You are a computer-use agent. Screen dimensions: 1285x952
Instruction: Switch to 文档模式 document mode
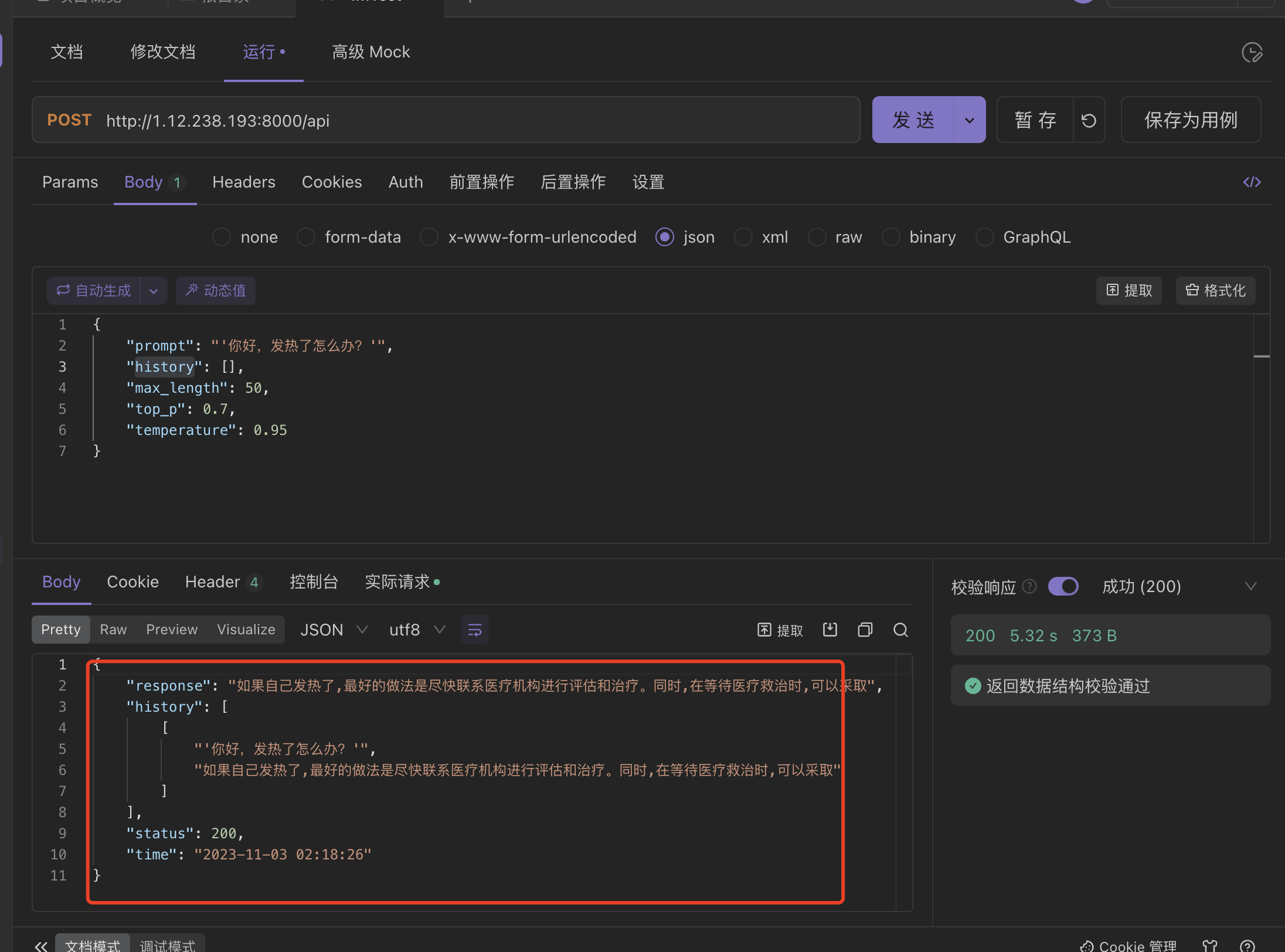point(93,945)
